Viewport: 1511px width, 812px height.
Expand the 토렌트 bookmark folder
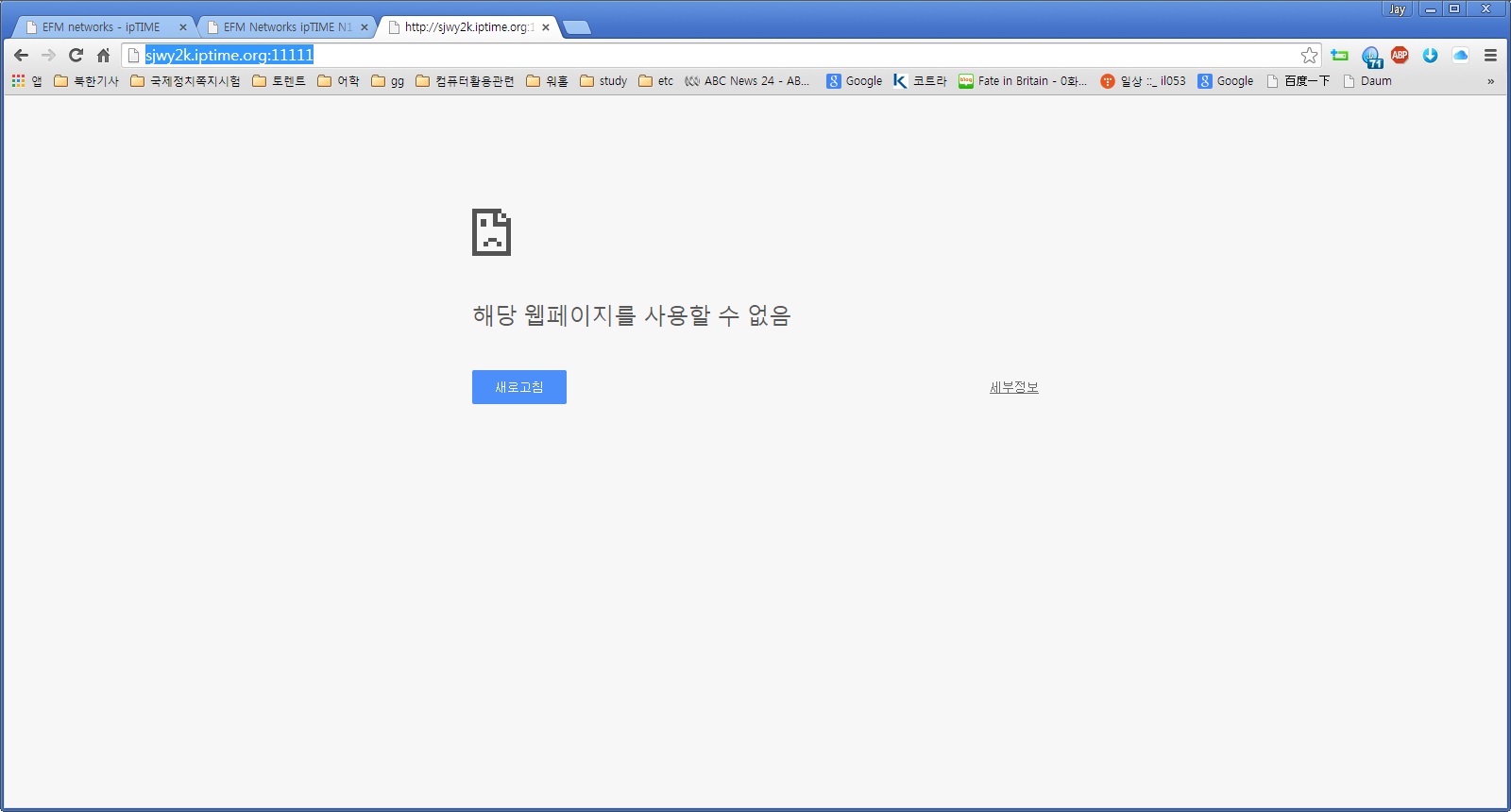pyautogui.click(x=279, y=81)
